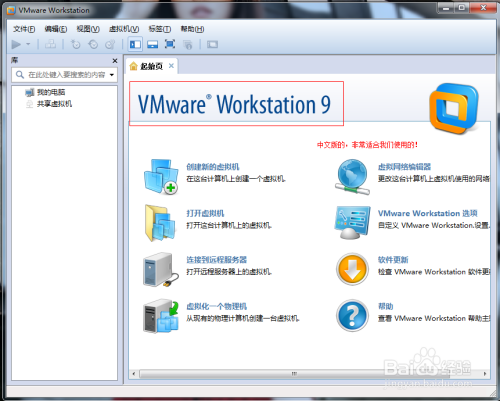Click the connect to remote server icon
Viewport: 500px width, 401px height.
point(161,269)
